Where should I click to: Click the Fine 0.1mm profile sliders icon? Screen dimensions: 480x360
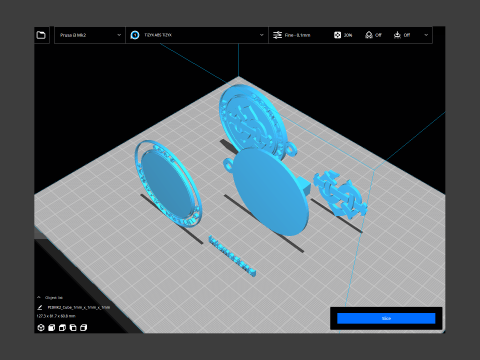277,35
